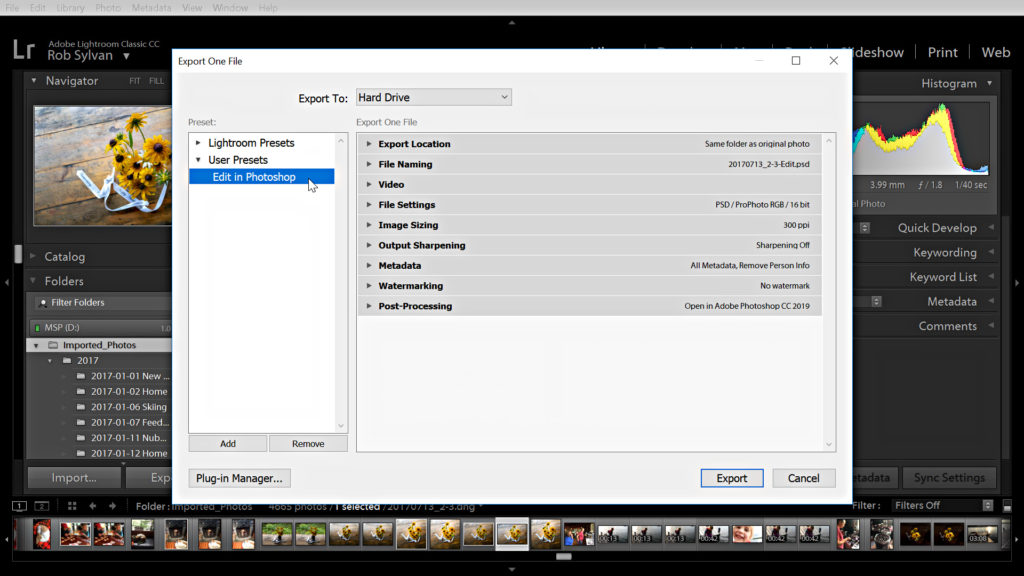Select the Edit in Photoshop preset

(x=254, y=177)
